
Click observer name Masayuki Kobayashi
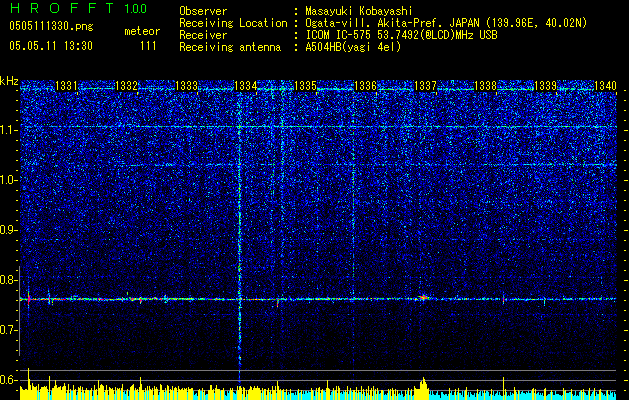359,11
